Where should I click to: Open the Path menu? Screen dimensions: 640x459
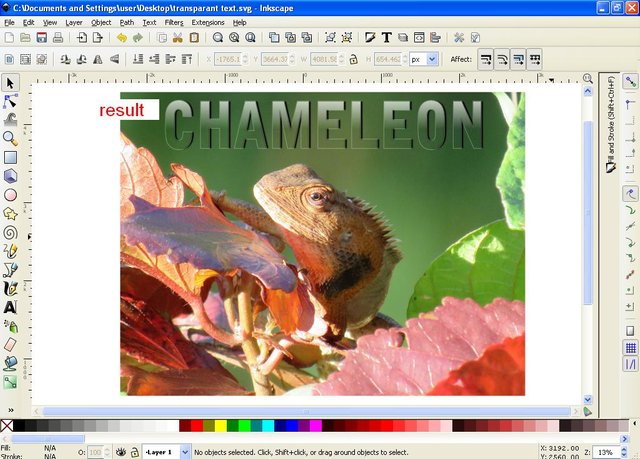coord(127,22)
